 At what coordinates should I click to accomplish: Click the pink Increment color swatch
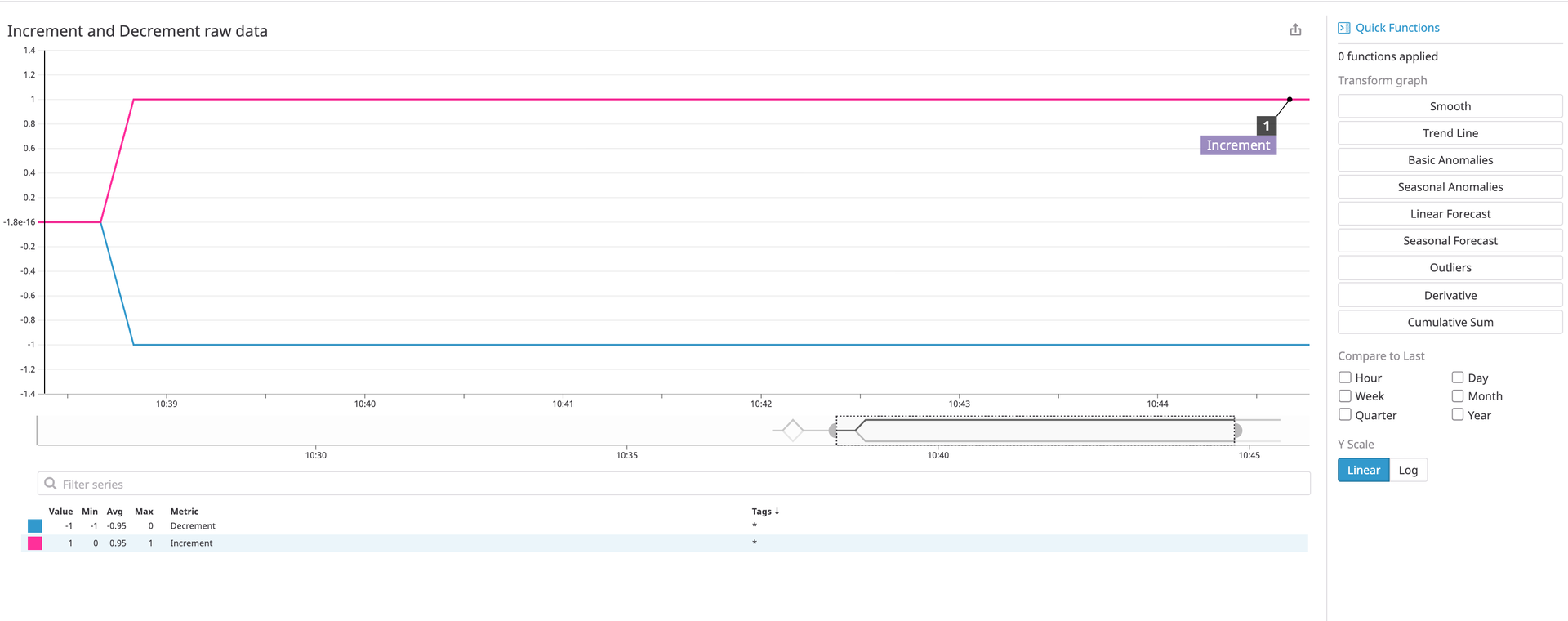pos(35,543)
